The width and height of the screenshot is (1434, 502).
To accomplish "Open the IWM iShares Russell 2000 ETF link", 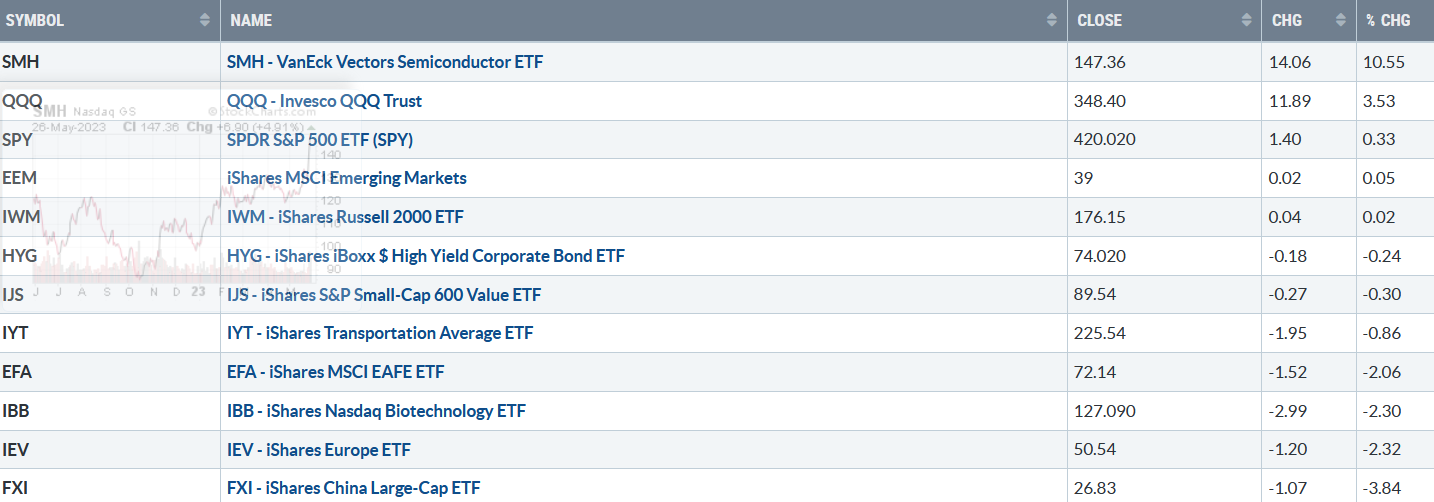I will pos(346,217).
